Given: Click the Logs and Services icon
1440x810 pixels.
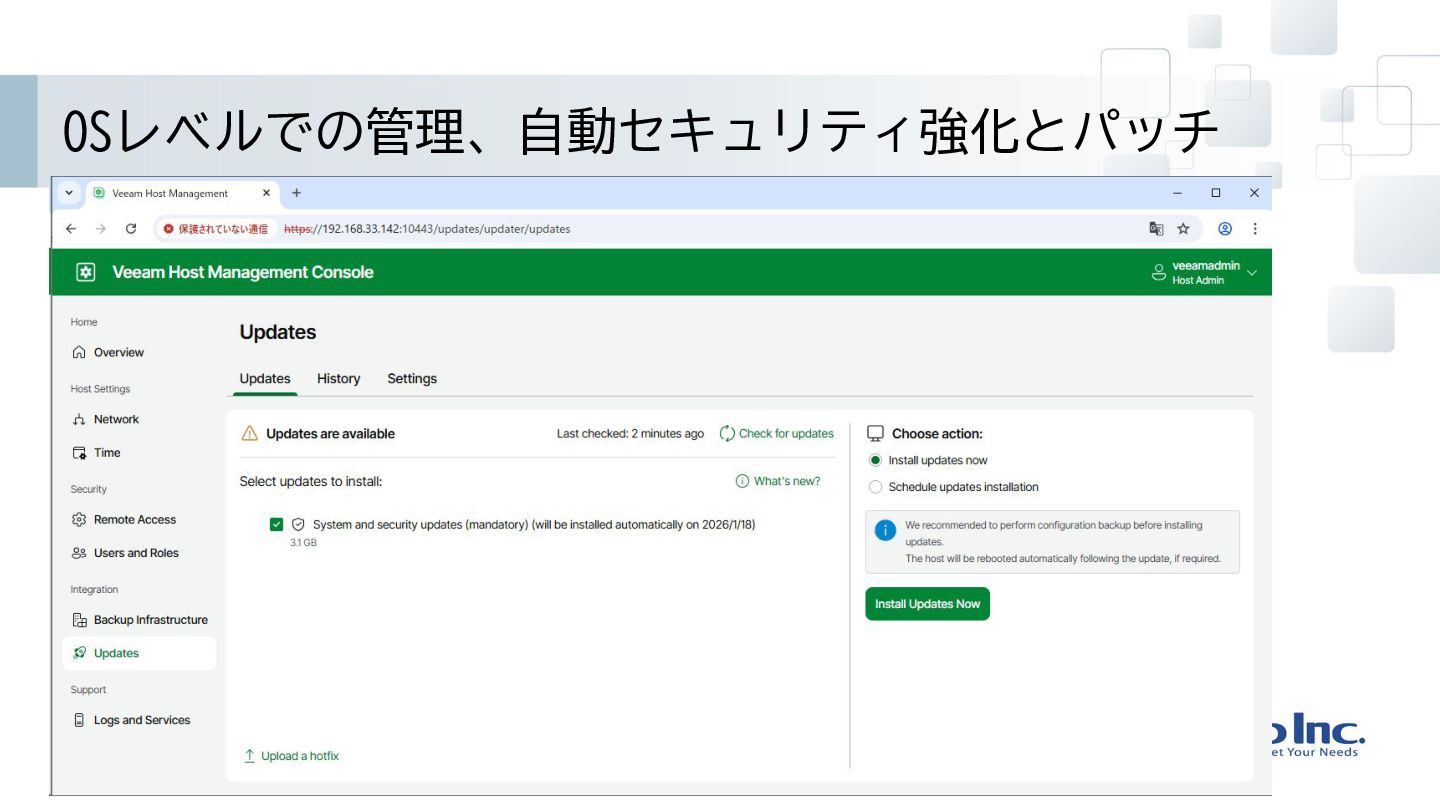Looking at the screenshot, I should (x=79, y=720).
